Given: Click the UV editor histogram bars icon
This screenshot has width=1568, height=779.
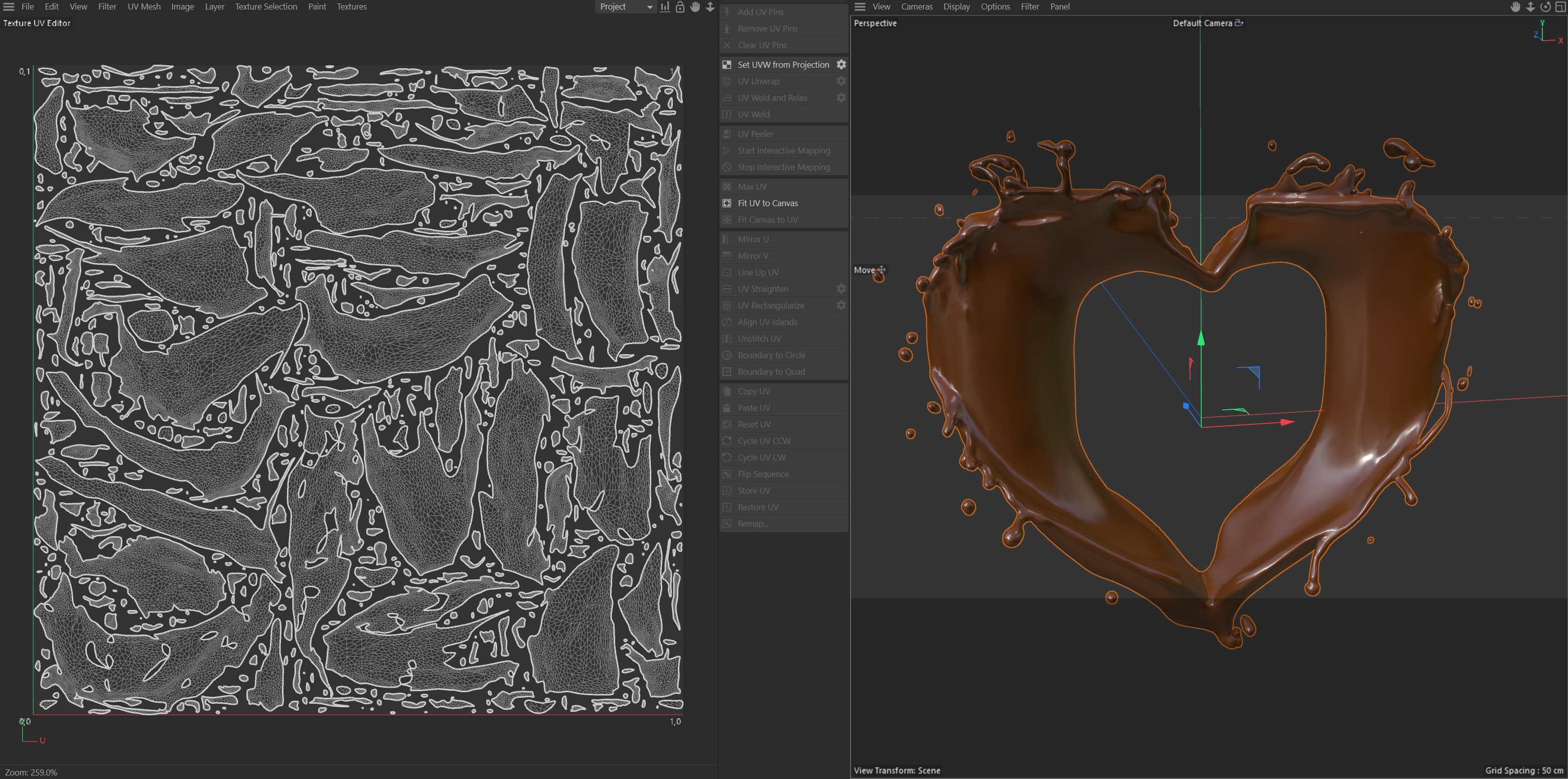Looking at the screenshot, I should 665,7.
